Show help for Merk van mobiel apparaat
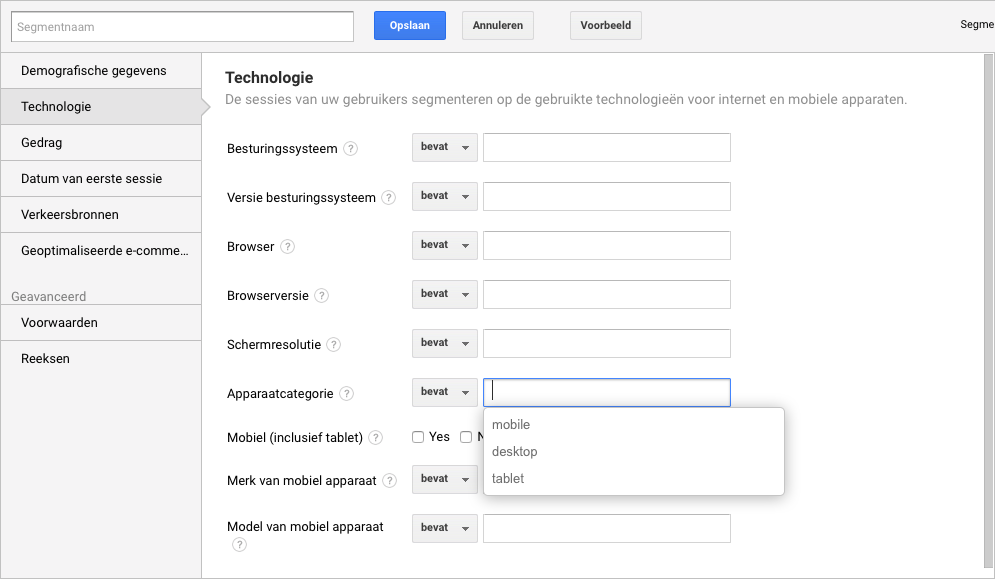The height and width of the screenshot is (579, 995). click(x=389, y=481)
